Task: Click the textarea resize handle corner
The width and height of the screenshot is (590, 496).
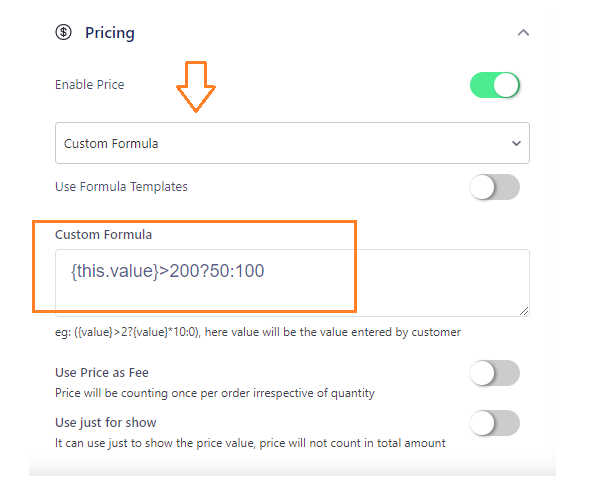Action: point(524,311)
